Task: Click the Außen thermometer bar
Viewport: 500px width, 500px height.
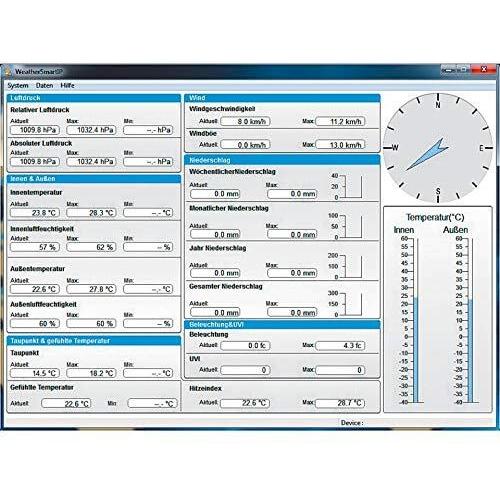Action: coord(470,351)
